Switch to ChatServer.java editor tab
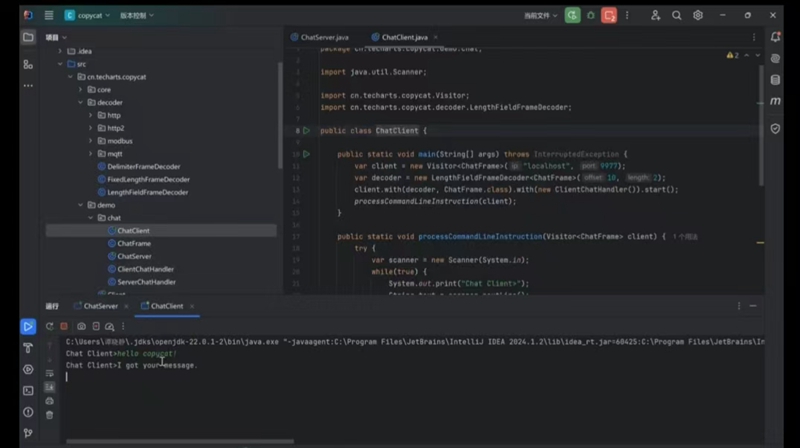 (320, 37)
